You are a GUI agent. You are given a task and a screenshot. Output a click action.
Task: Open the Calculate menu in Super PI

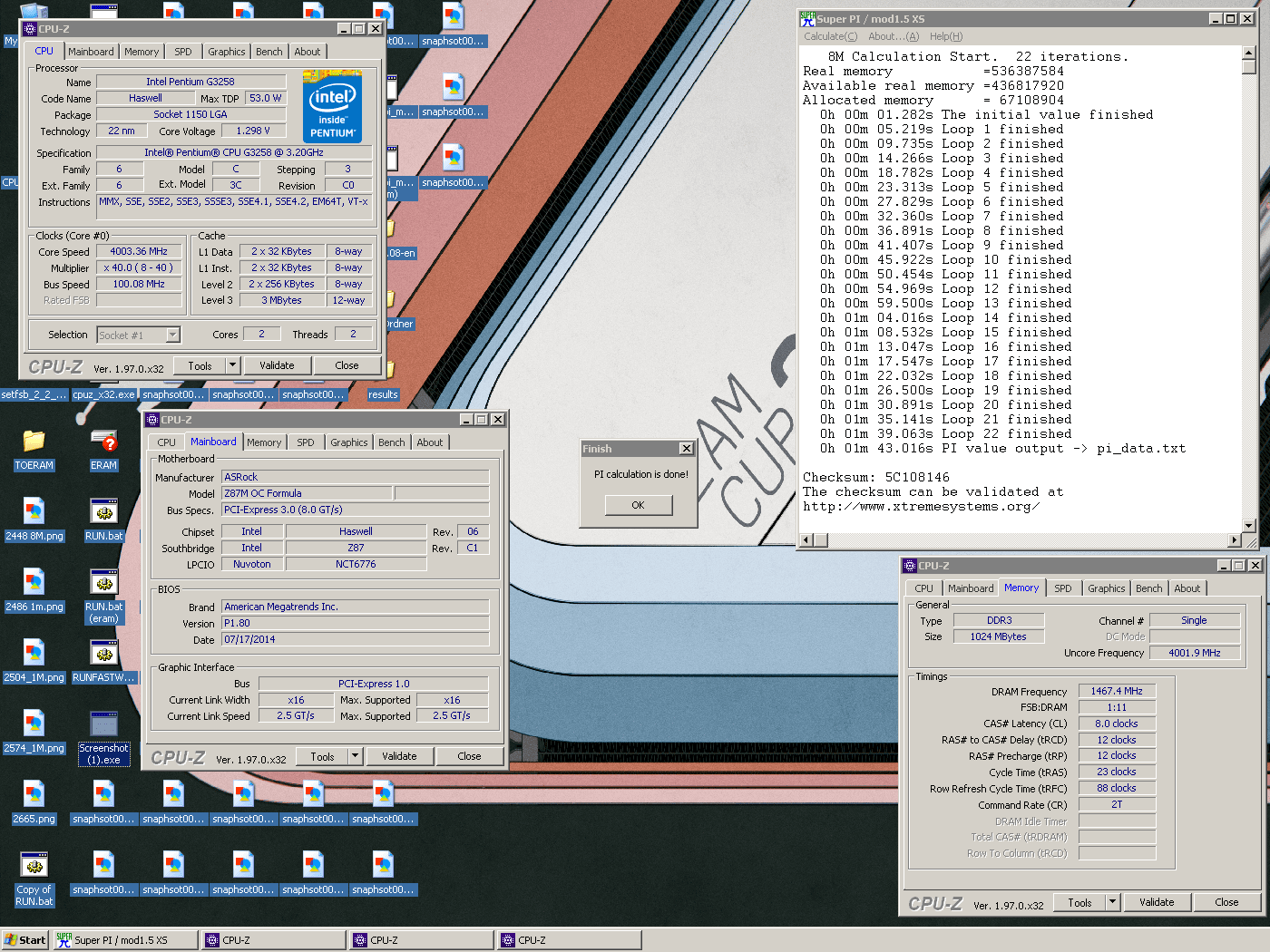coord(830,36)
